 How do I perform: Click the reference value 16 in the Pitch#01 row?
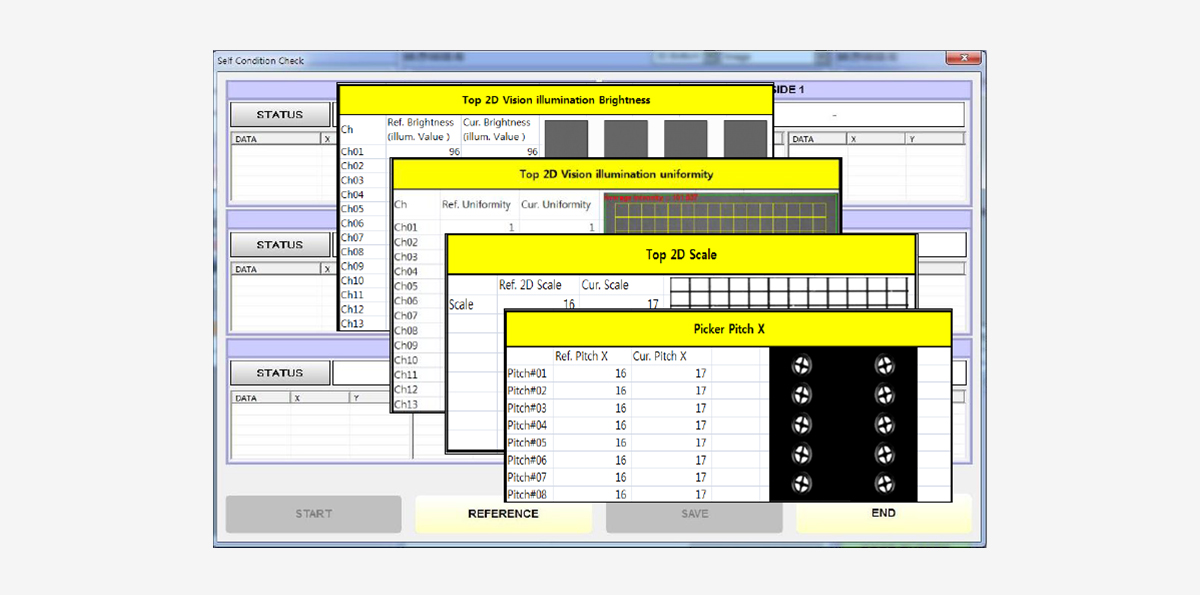pos(620,373)
